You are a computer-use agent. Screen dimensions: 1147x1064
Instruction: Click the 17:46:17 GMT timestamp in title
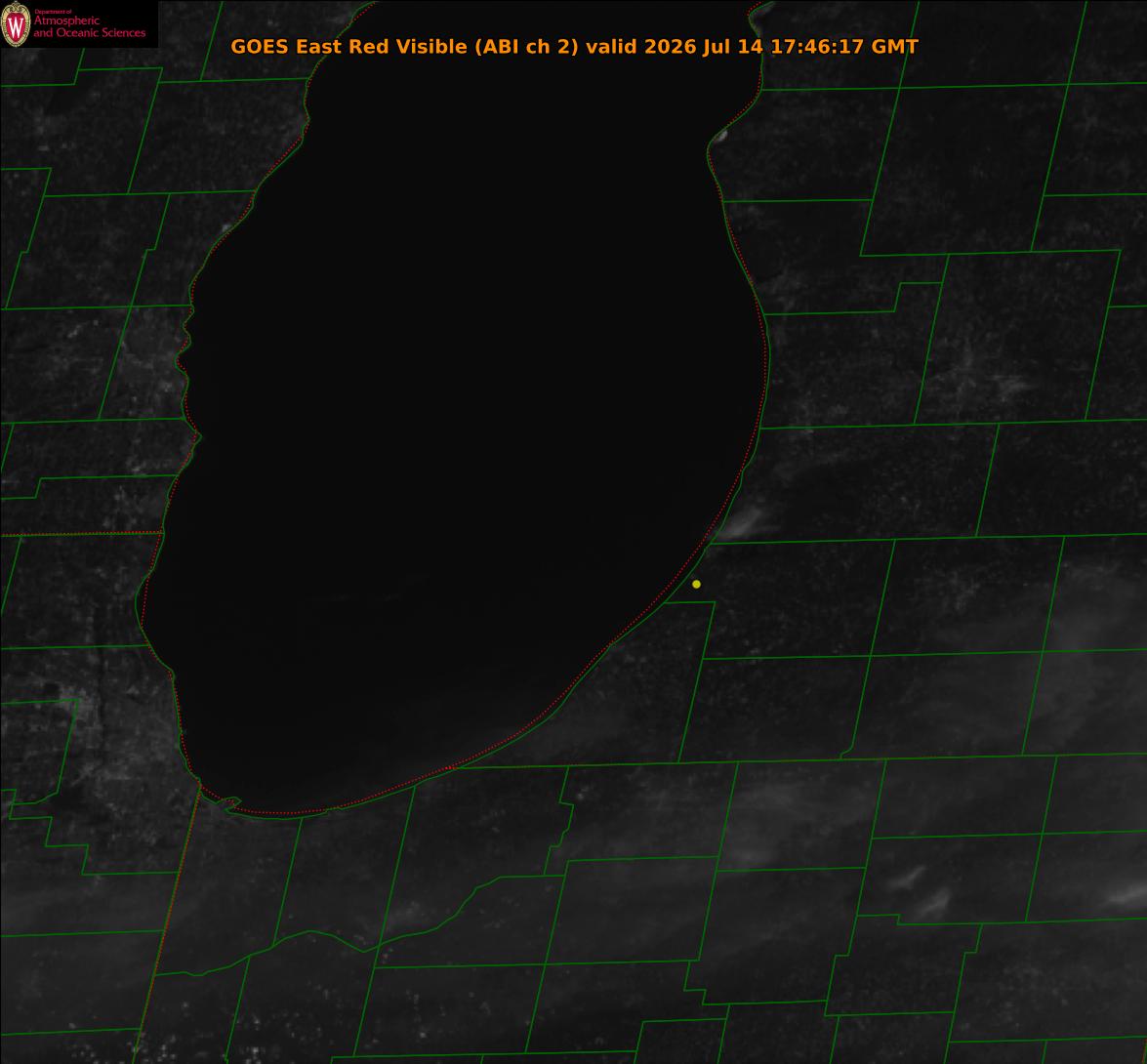click(x=844, y=46)
